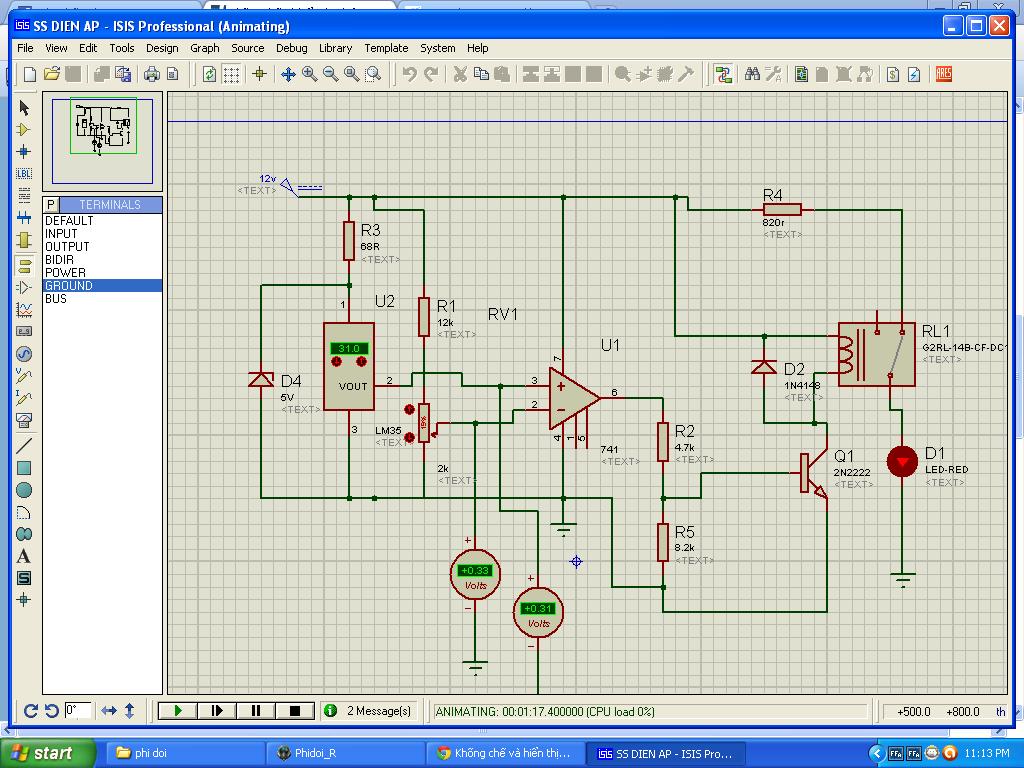Click the Wire Label mode icon

[x=24, y=174]
